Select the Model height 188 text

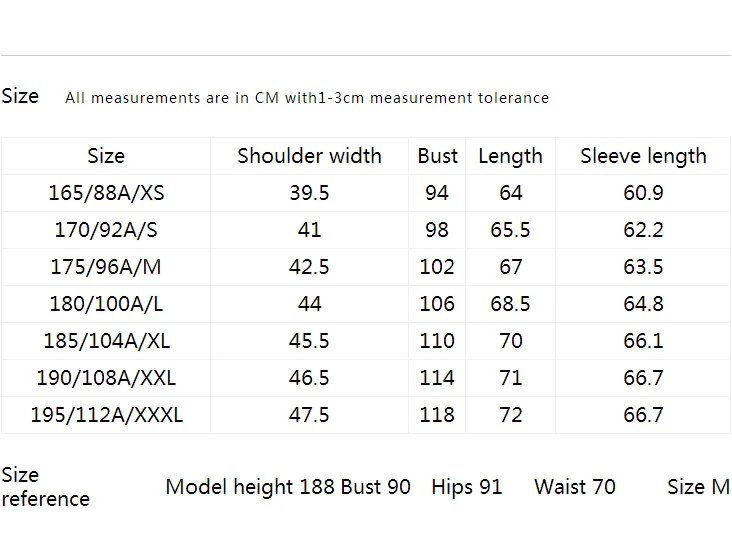tap(249, 487)
